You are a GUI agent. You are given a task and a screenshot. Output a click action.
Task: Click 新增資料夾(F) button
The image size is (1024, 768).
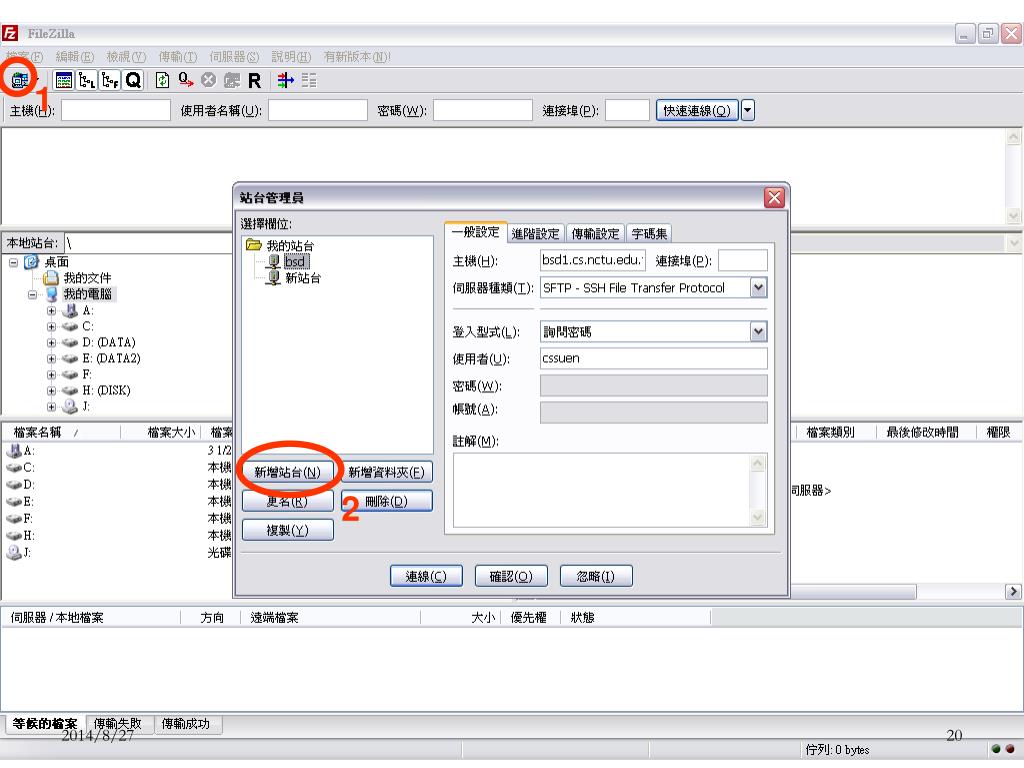click(x=387, y=472)
